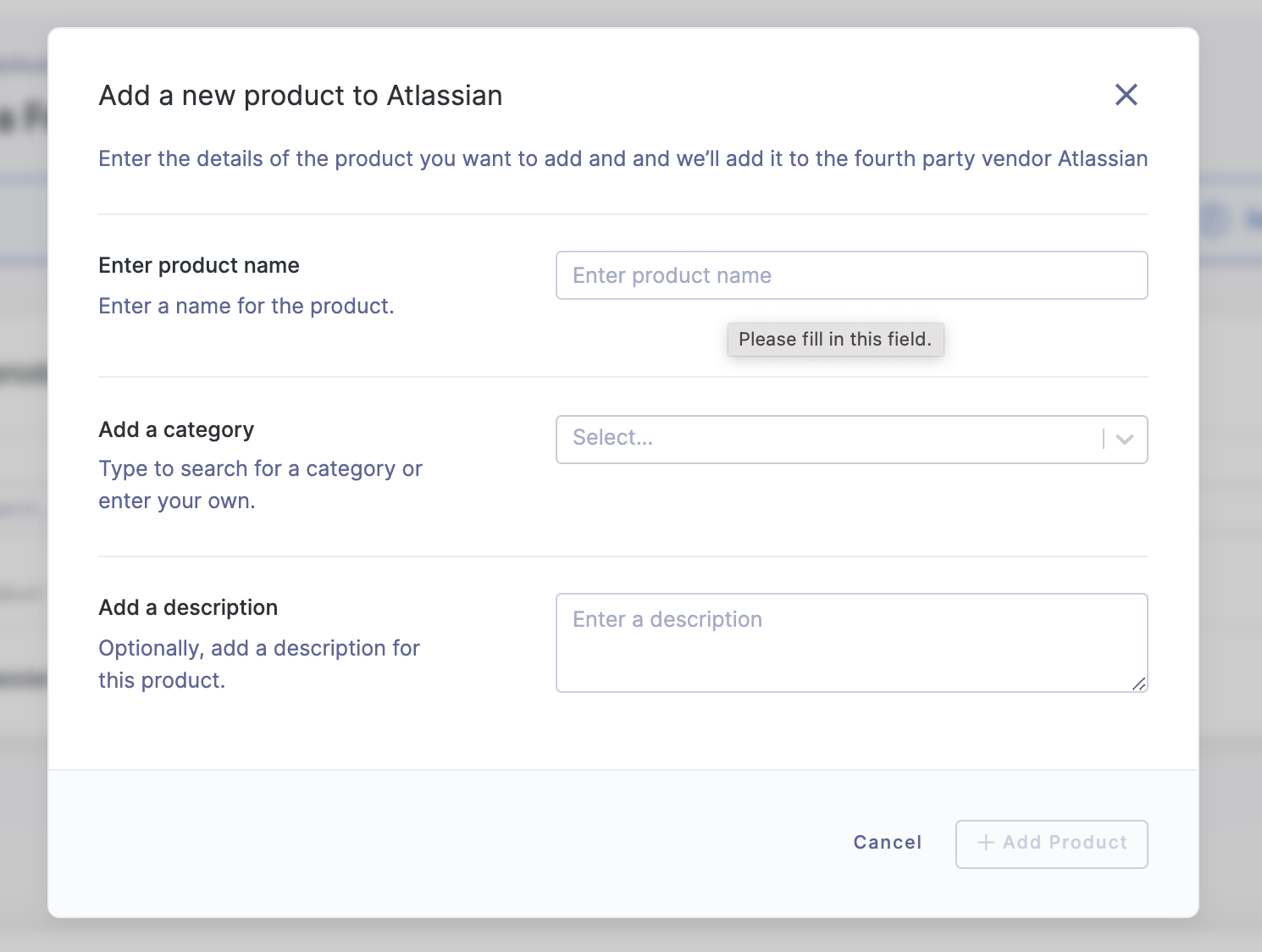This screenshot has height=952, width=1262.
Task: Click the Cancel button
Action: [x=887, y=843]
